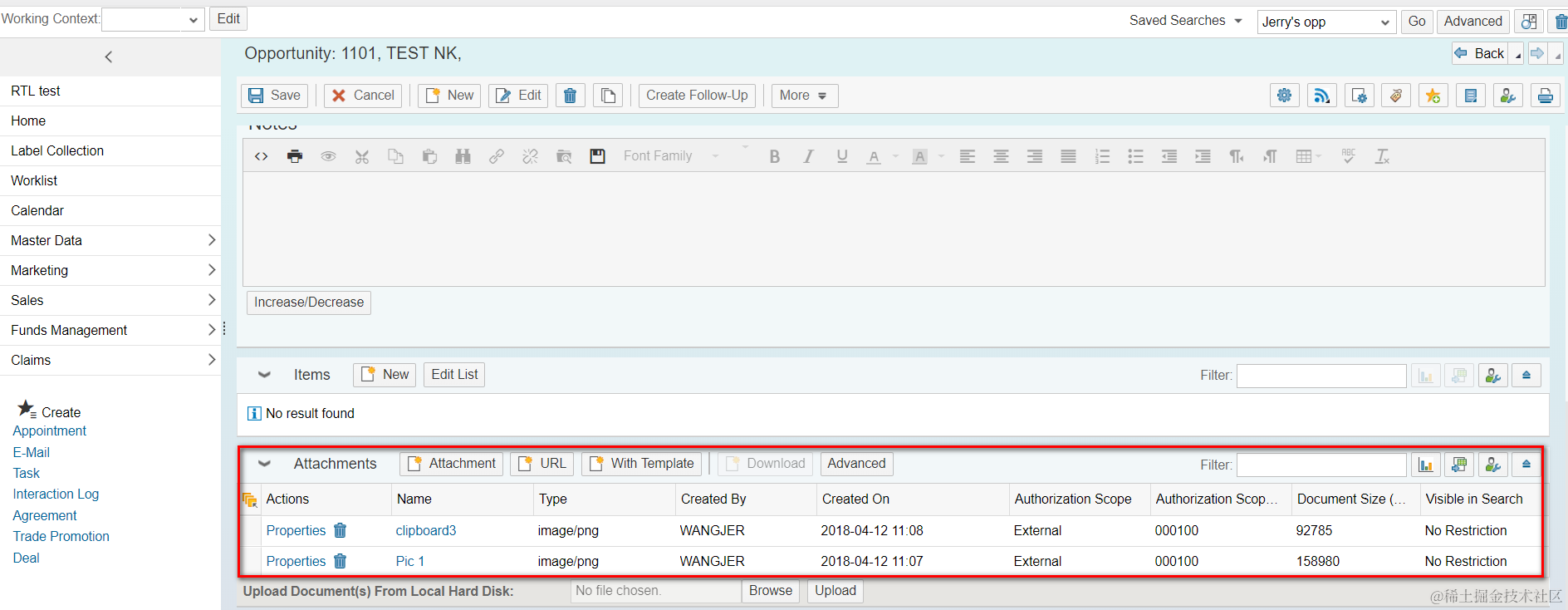The image size is (1568, 610).
Task: Open the More dropdown menu
Action: 804,96
